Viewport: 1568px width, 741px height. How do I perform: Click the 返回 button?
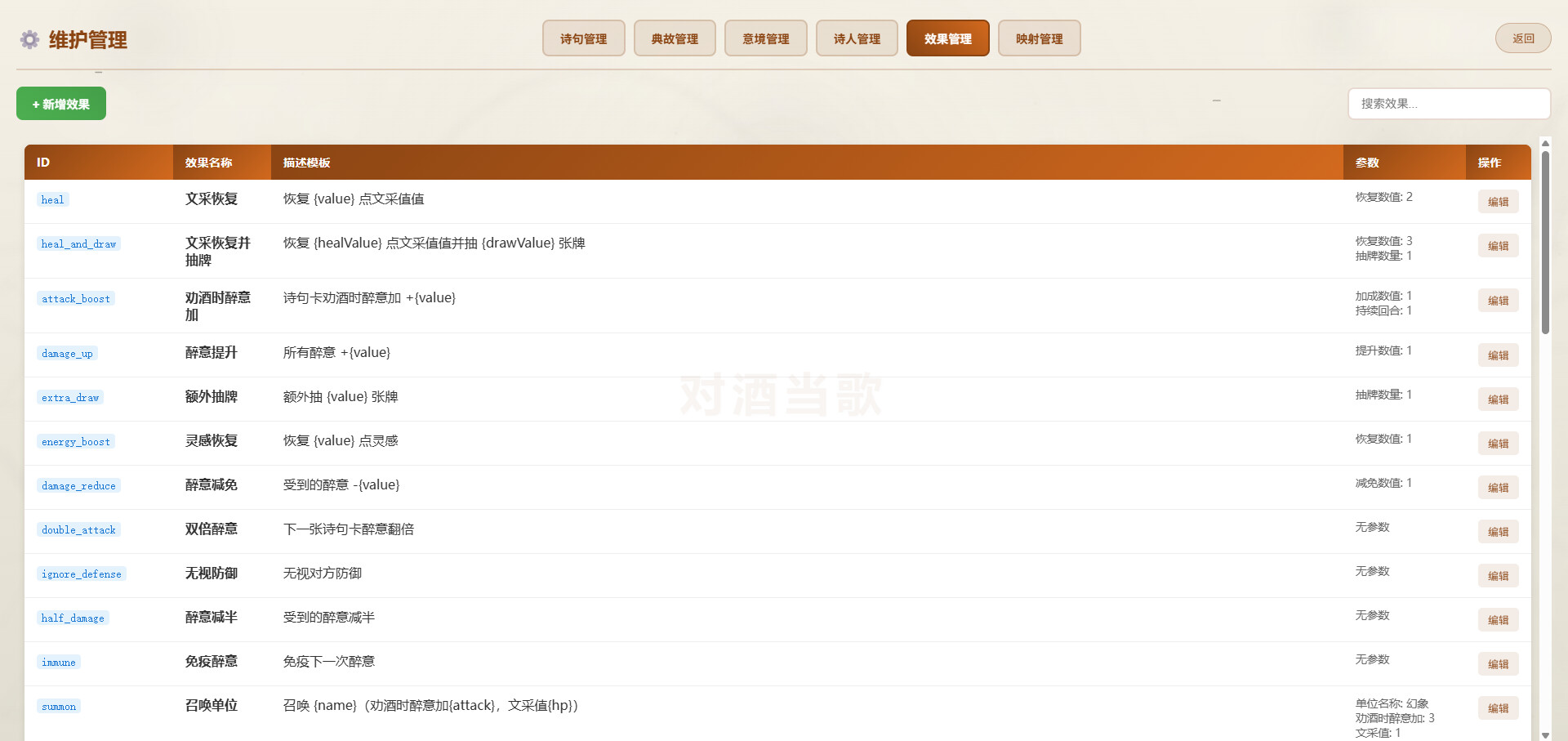(1522, 38)
